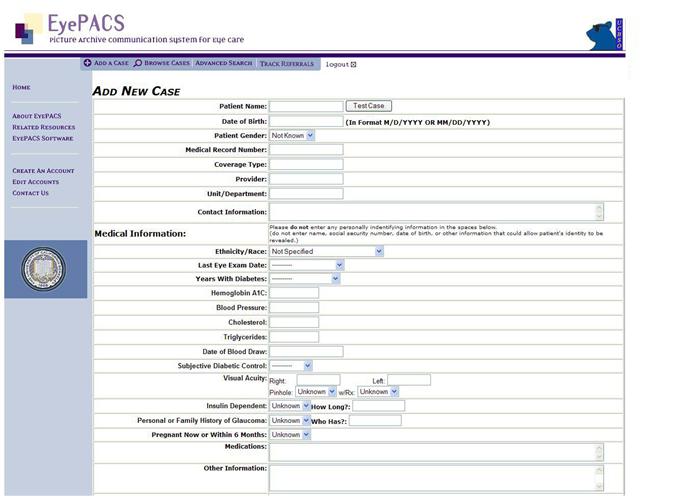Click the Cholesterol field

pyautogui.click(x=294, y=322)
